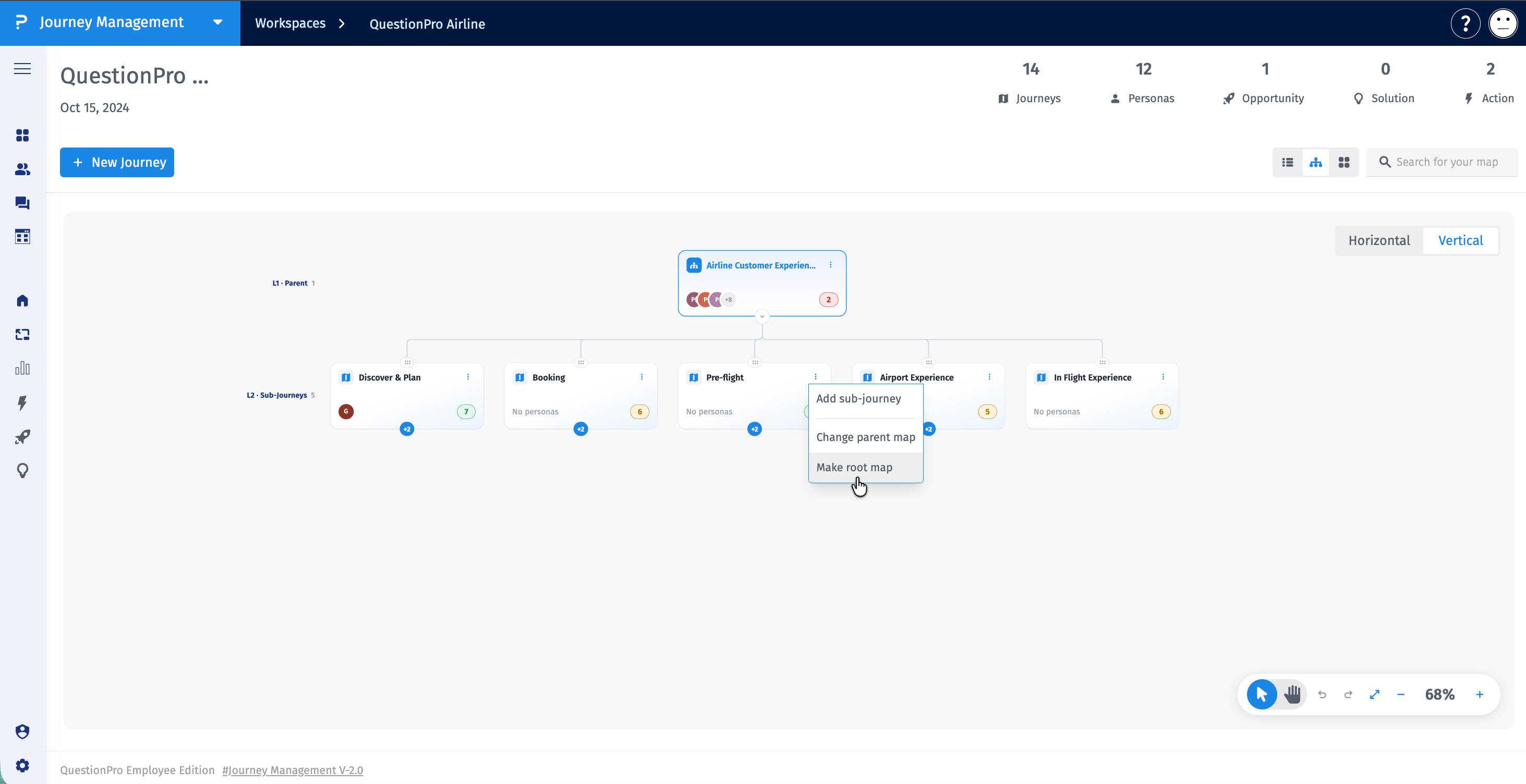Image resolution: width=1526 pixels, height=784 pixels.
Task: Switch to list view icon
Action: 1287,162
